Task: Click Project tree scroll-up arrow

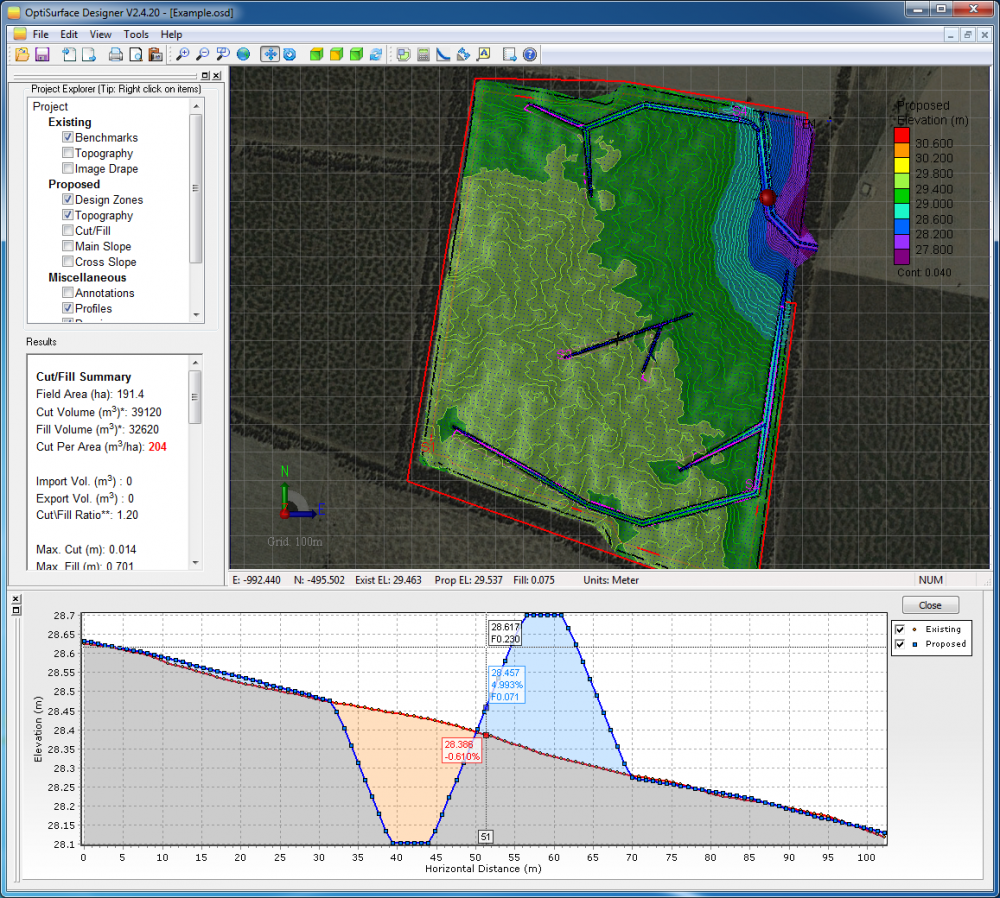Action: [196, 106]
